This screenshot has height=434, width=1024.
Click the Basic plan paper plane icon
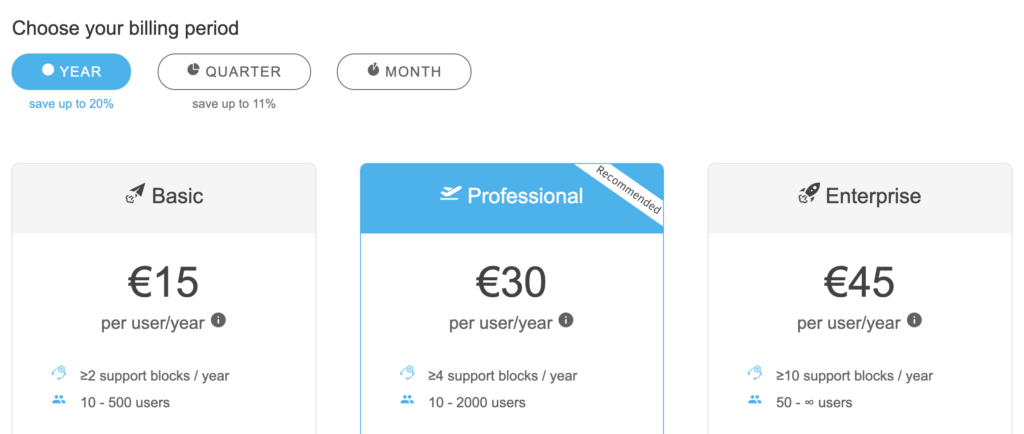(135, 195)
